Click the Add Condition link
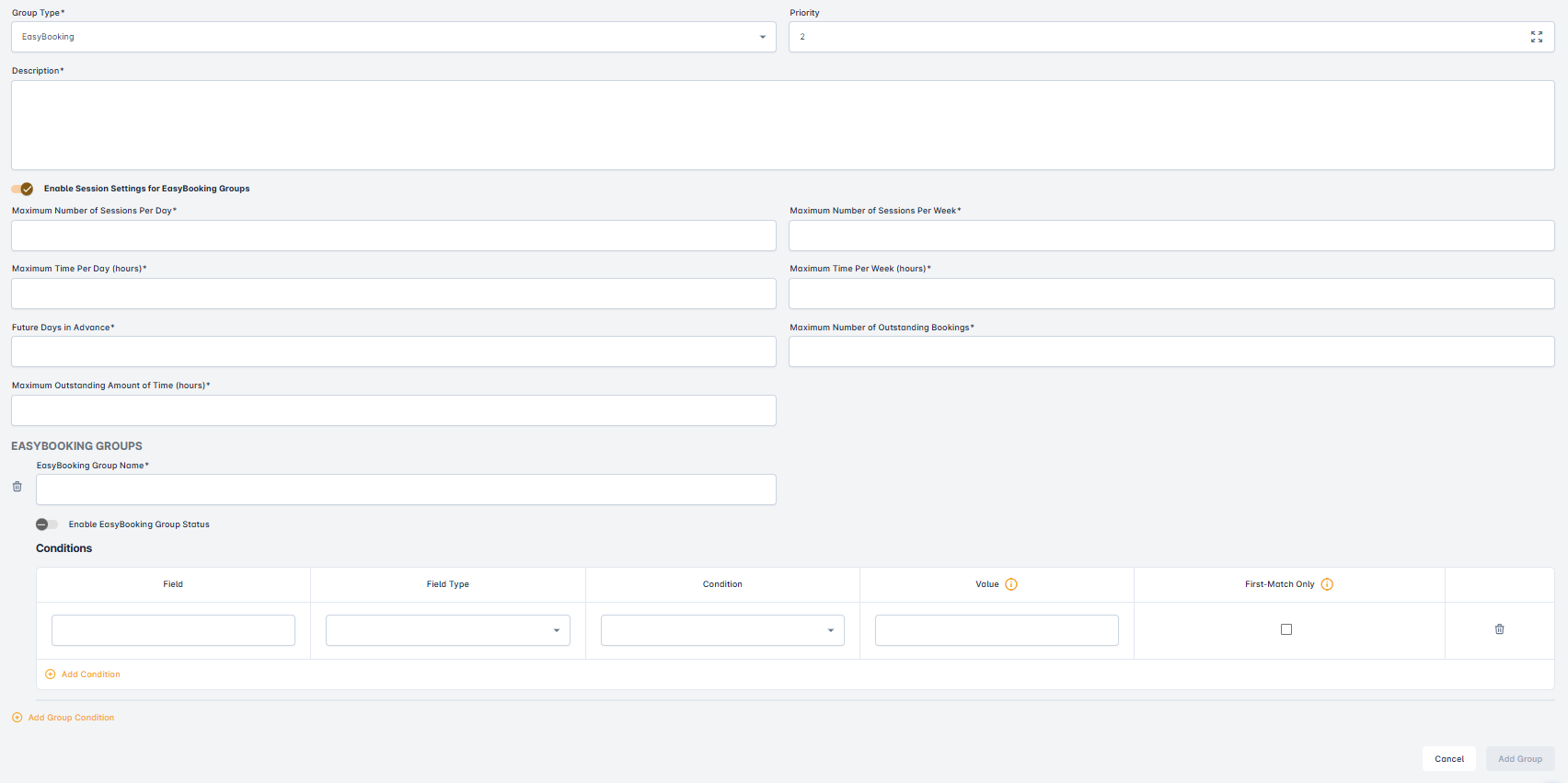The image size is (1568, 783). pyautogui.click(x=90, y=674)
